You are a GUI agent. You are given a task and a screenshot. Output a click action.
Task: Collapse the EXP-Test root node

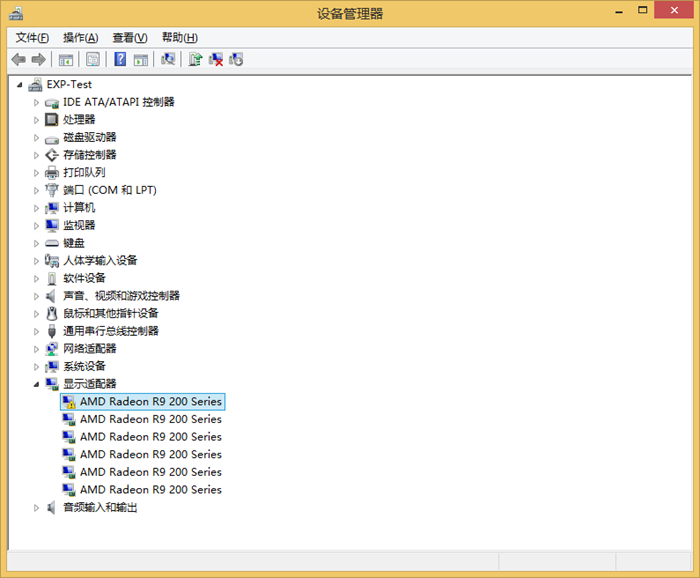pyautogui.click(x=20, y=85)
